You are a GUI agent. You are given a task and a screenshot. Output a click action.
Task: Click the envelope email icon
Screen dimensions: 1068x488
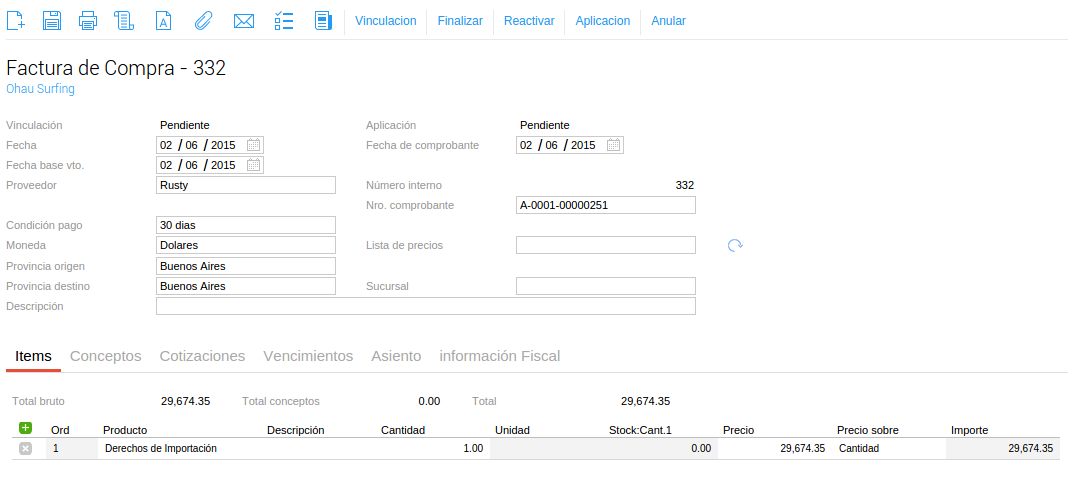[244, 21]
